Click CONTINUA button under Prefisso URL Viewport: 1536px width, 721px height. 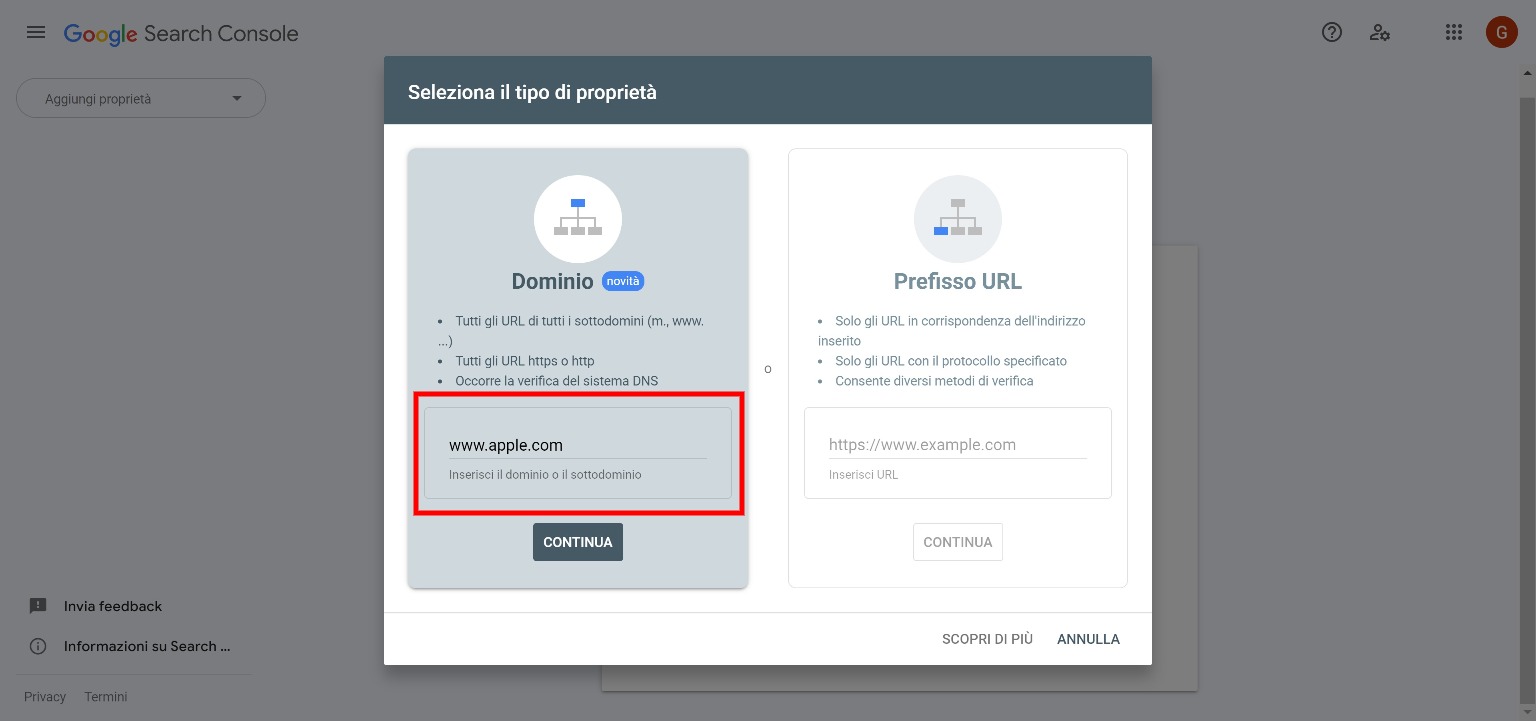tap(958, 542)
